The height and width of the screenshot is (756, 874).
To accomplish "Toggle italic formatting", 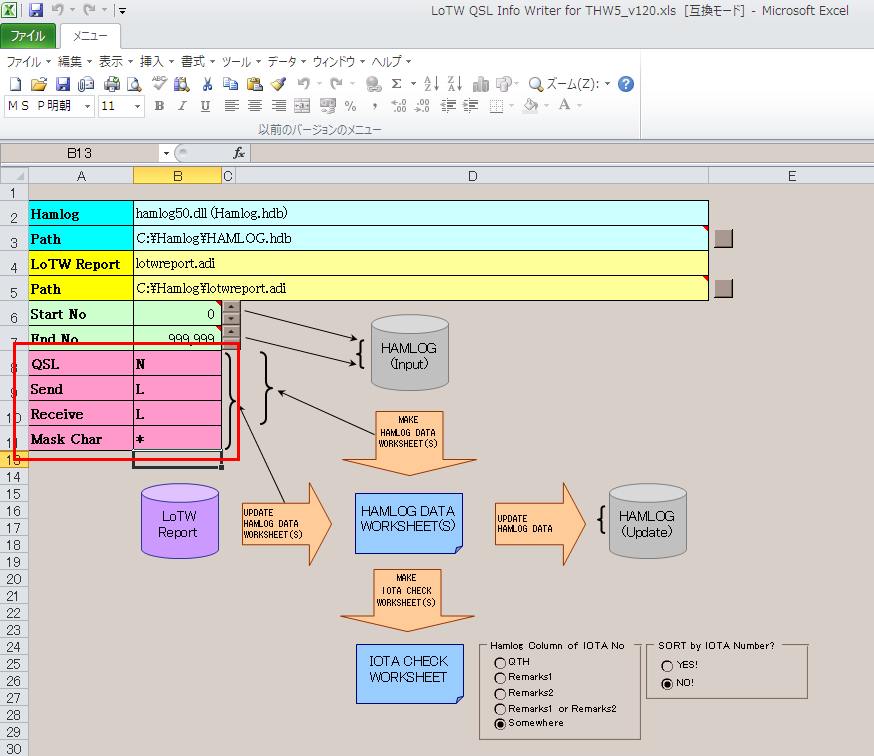I will [x=182, y=105].
